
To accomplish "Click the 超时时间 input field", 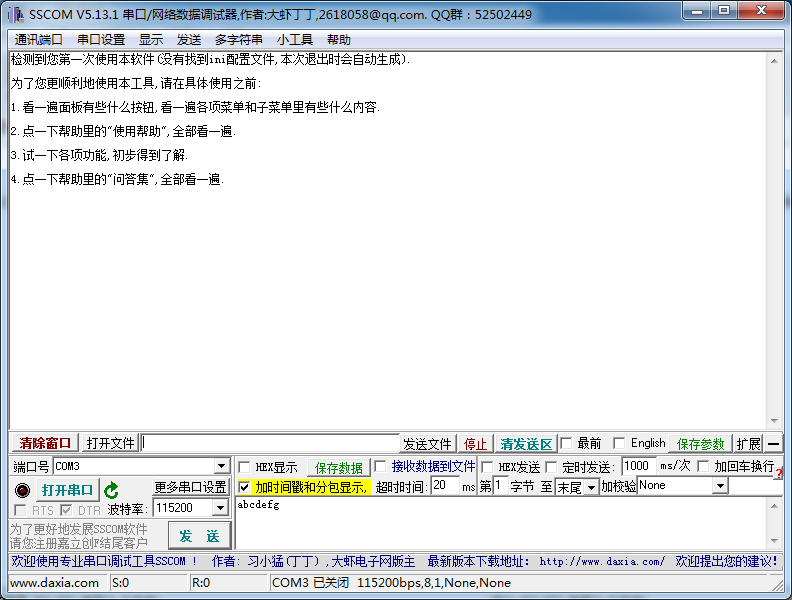I will pos(445,486).
